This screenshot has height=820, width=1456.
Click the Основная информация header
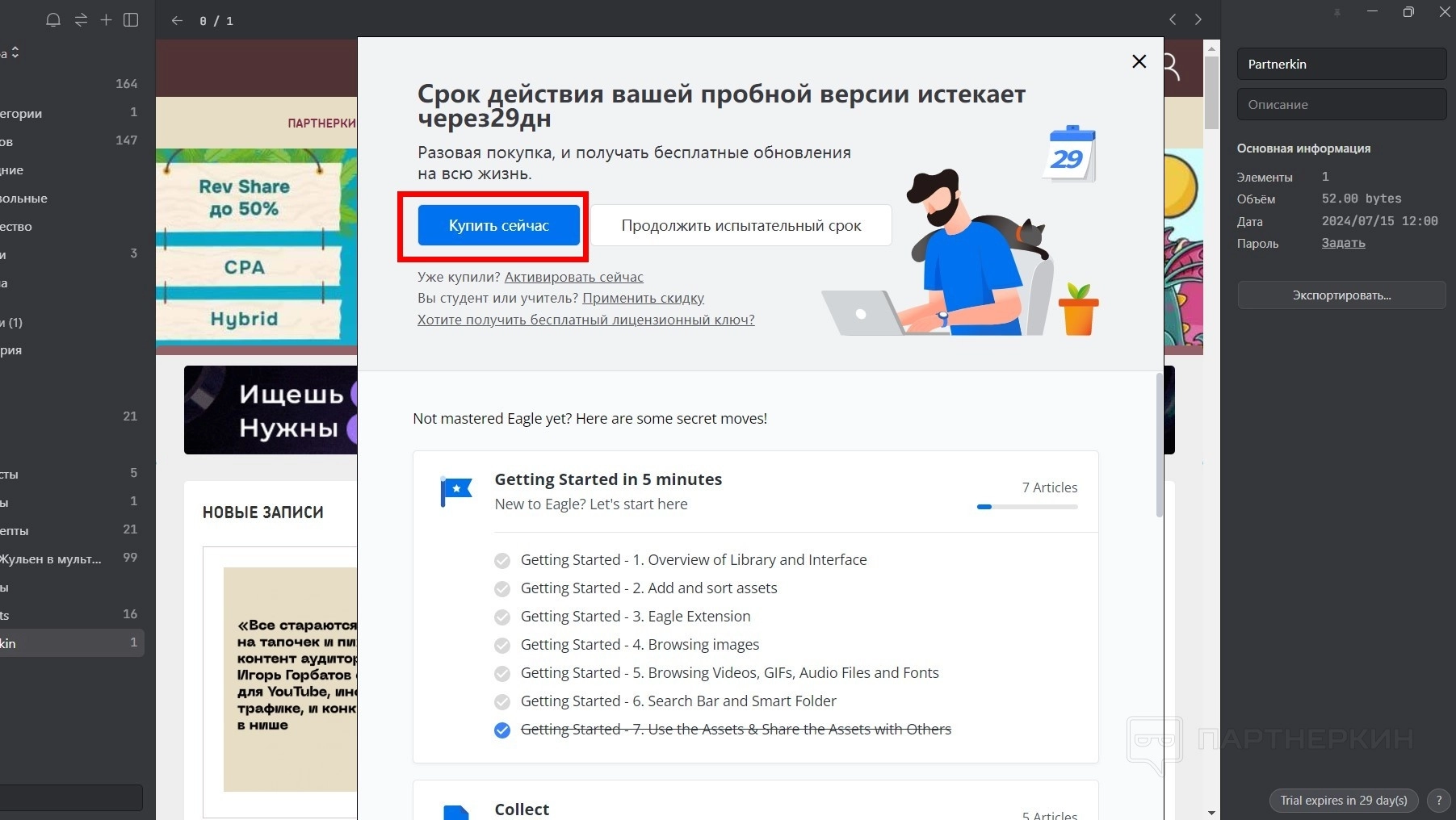point(1303,149)
